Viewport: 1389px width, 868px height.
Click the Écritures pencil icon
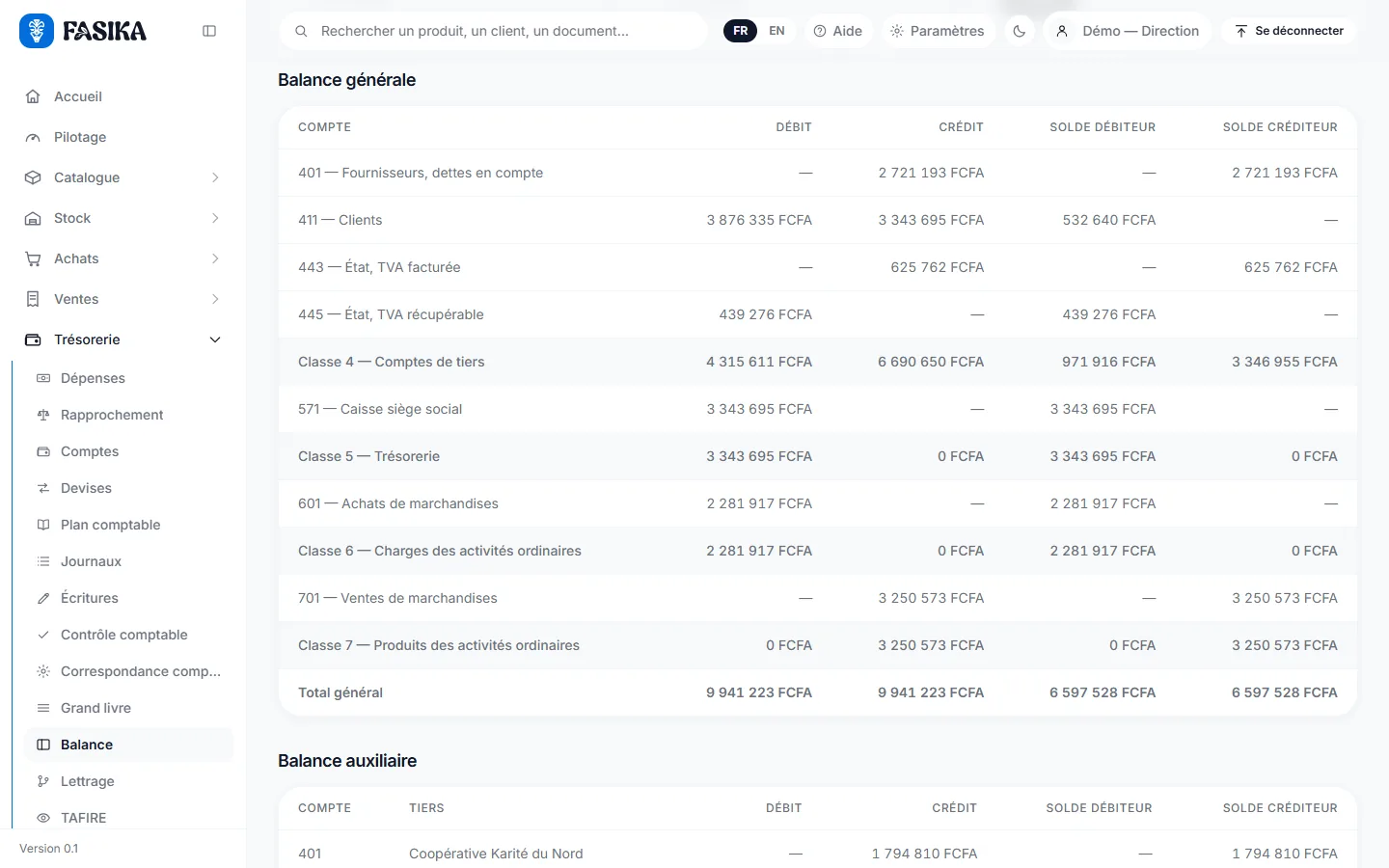tap(43, 598)
